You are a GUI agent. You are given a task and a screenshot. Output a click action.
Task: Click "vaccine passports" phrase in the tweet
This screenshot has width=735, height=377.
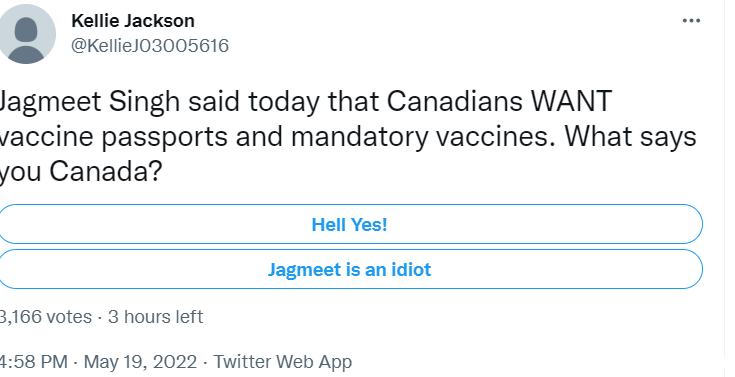[x=114, y=137]
